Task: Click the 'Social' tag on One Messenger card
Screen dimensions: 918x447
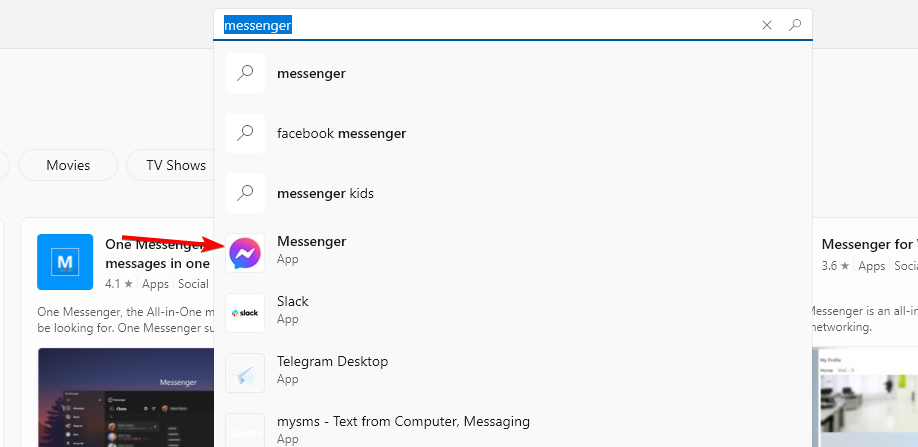Action: click(193, 284)
